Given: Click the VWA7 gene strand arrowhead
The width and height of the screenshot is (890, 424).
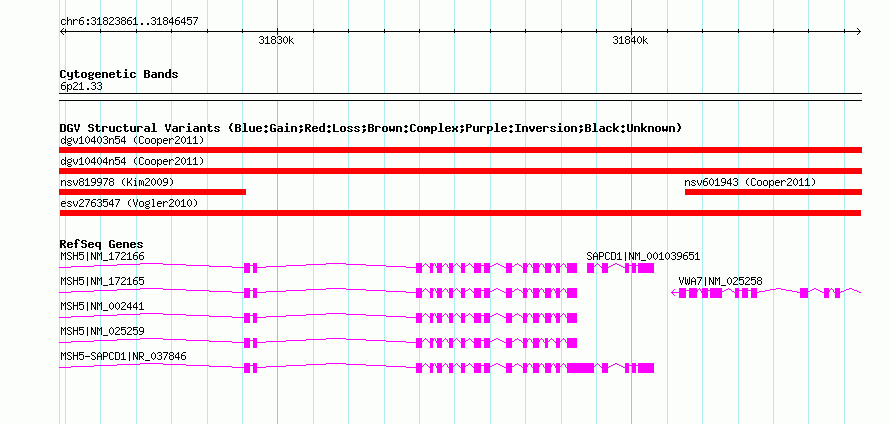Looking at the screenshot, I should click(674, 293).
